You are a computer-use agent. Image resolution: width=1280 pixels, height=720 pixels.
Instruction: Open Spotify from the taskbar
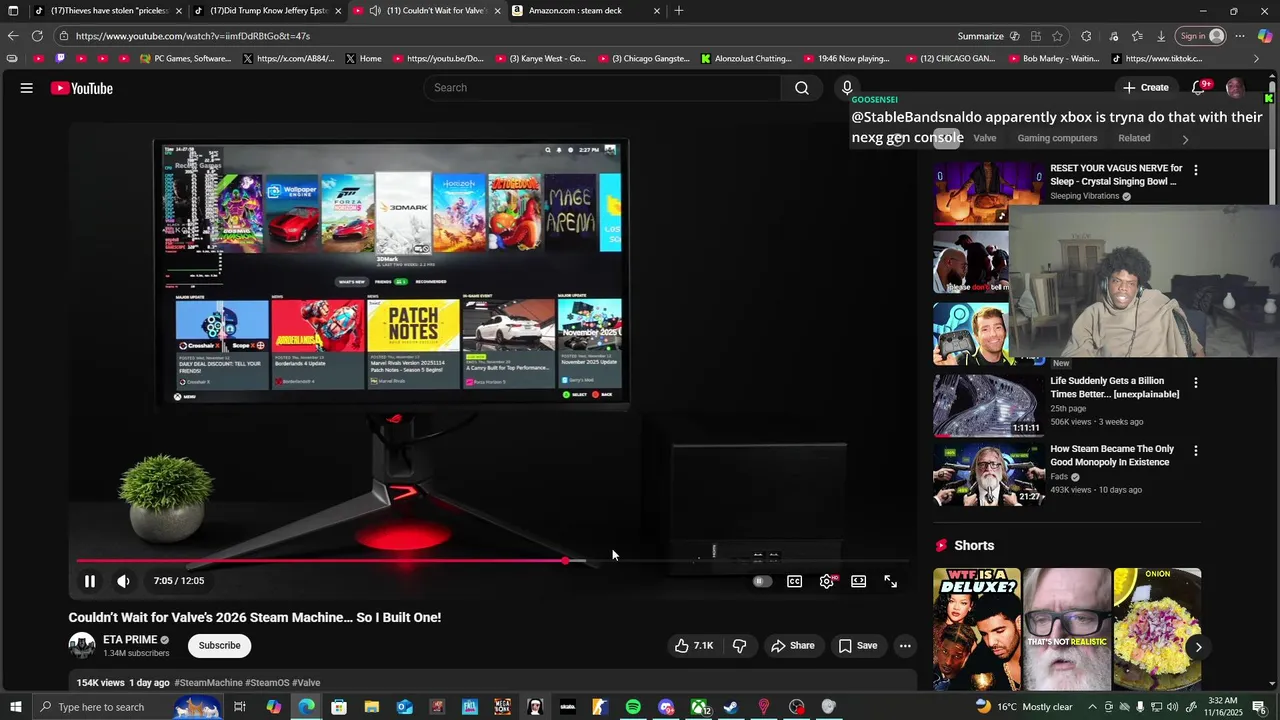[x=633, y=707]
